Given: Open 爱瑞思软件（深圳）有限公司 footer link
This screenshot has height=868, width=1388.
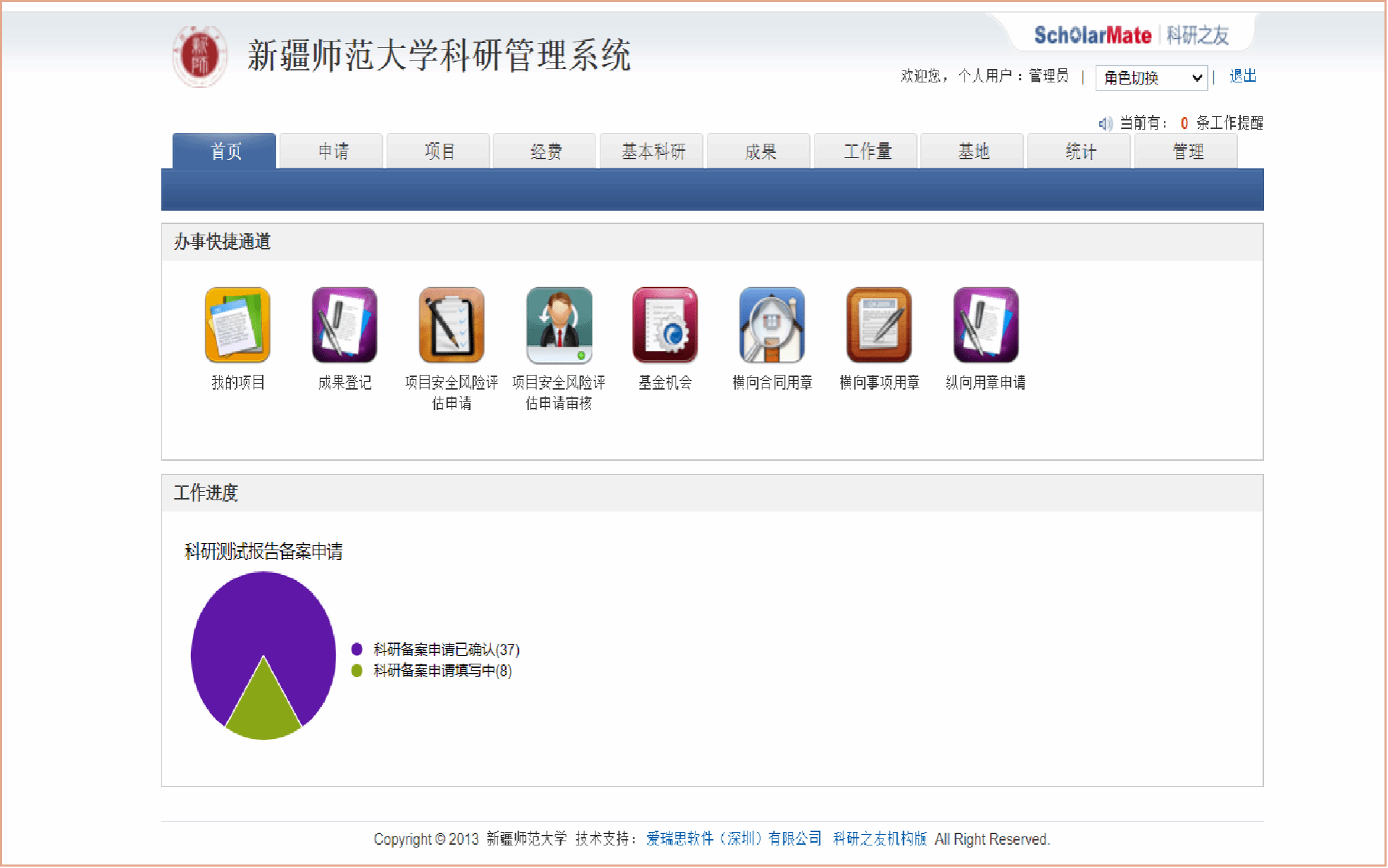Looking at the screenshot, I should click(x=733, y=838).
